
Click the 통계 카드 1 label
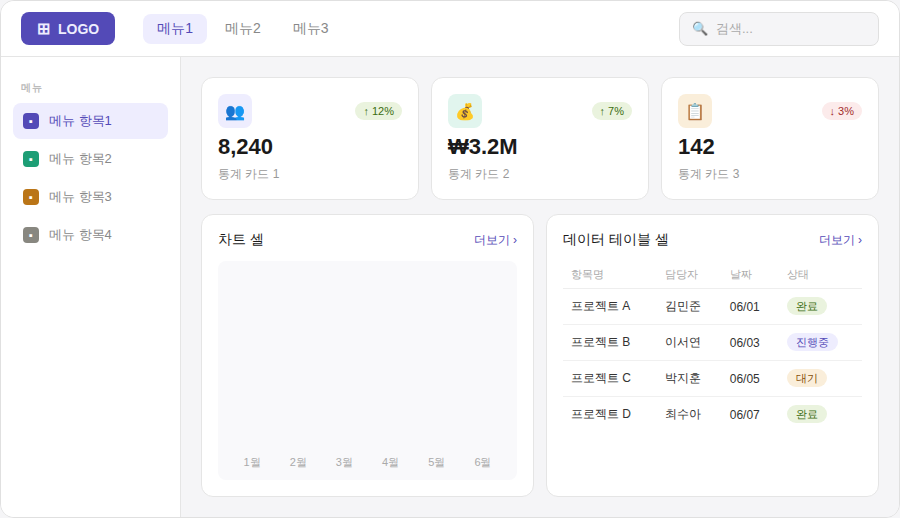tap(249, 174)
